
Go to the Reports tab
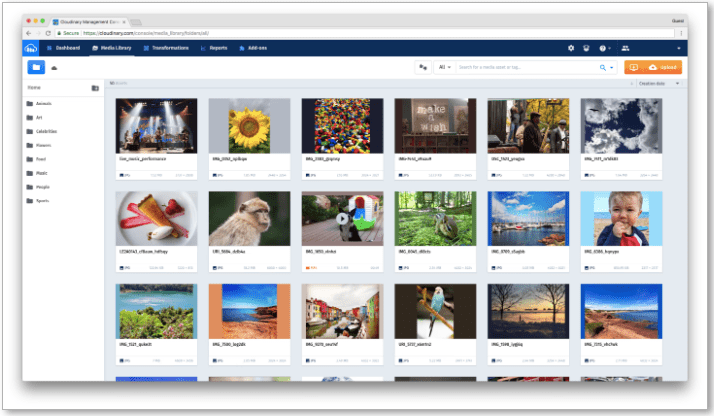[x=214, y=48]
